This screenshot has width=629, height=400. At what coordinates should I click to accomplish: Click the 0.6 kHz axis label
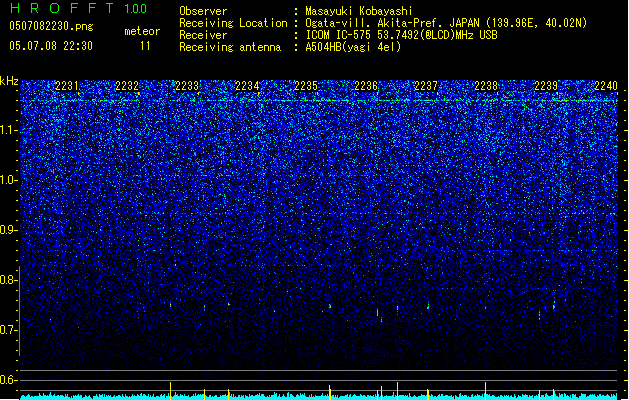pyautogui.click(x=8, y=380)
